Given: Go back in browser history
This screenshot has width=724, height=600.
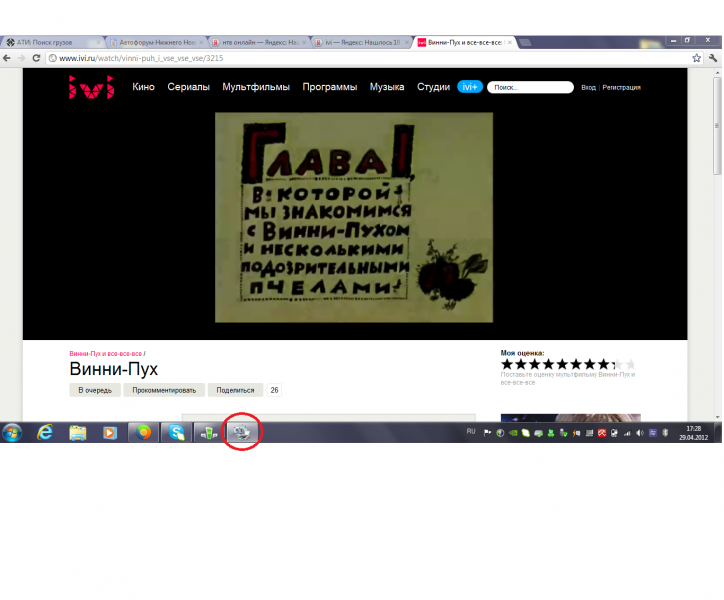Looking at the screenshot, I should pyautogui.click(x=7, y=58).
